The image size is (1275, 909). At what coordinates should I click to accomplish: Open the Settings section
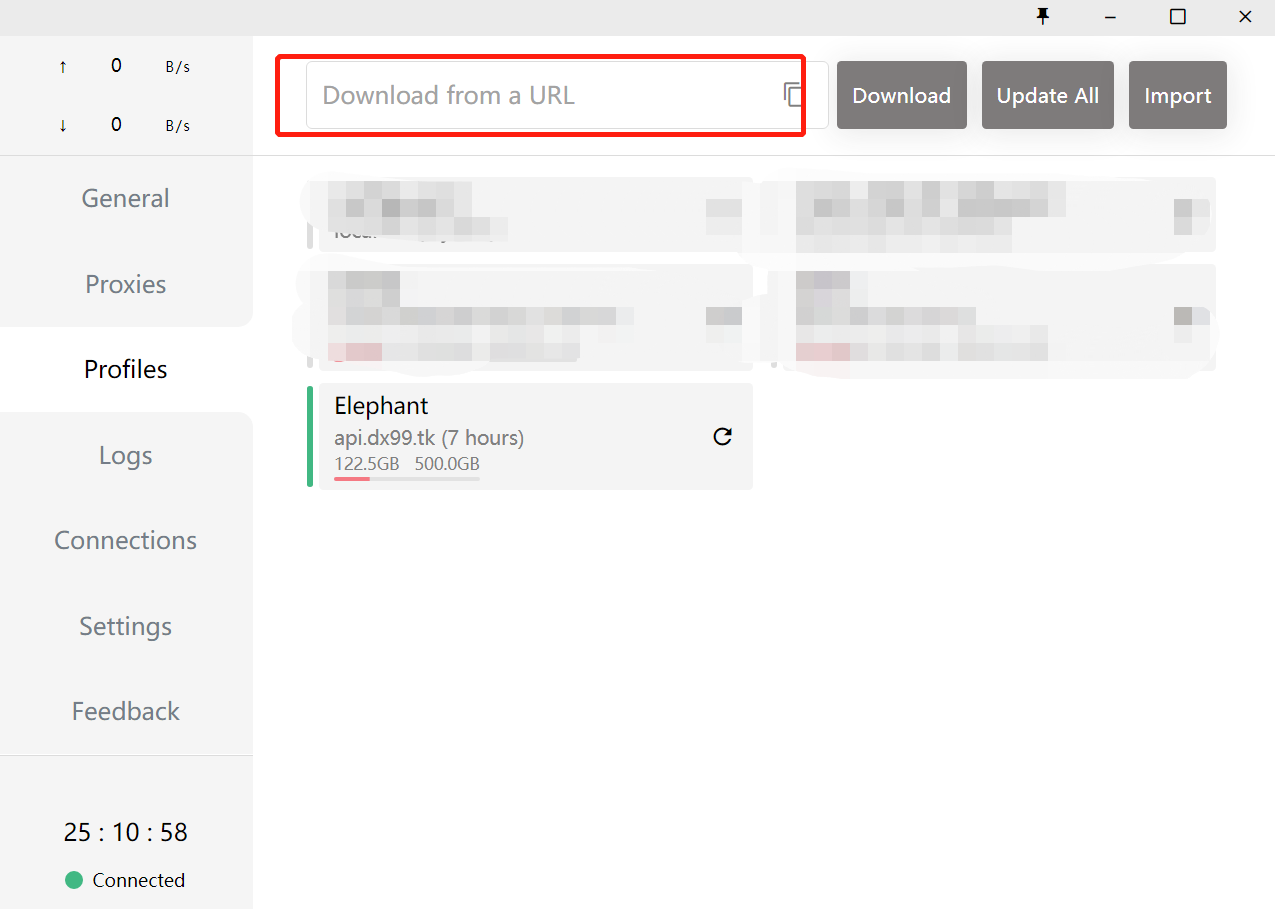(125, 626)
